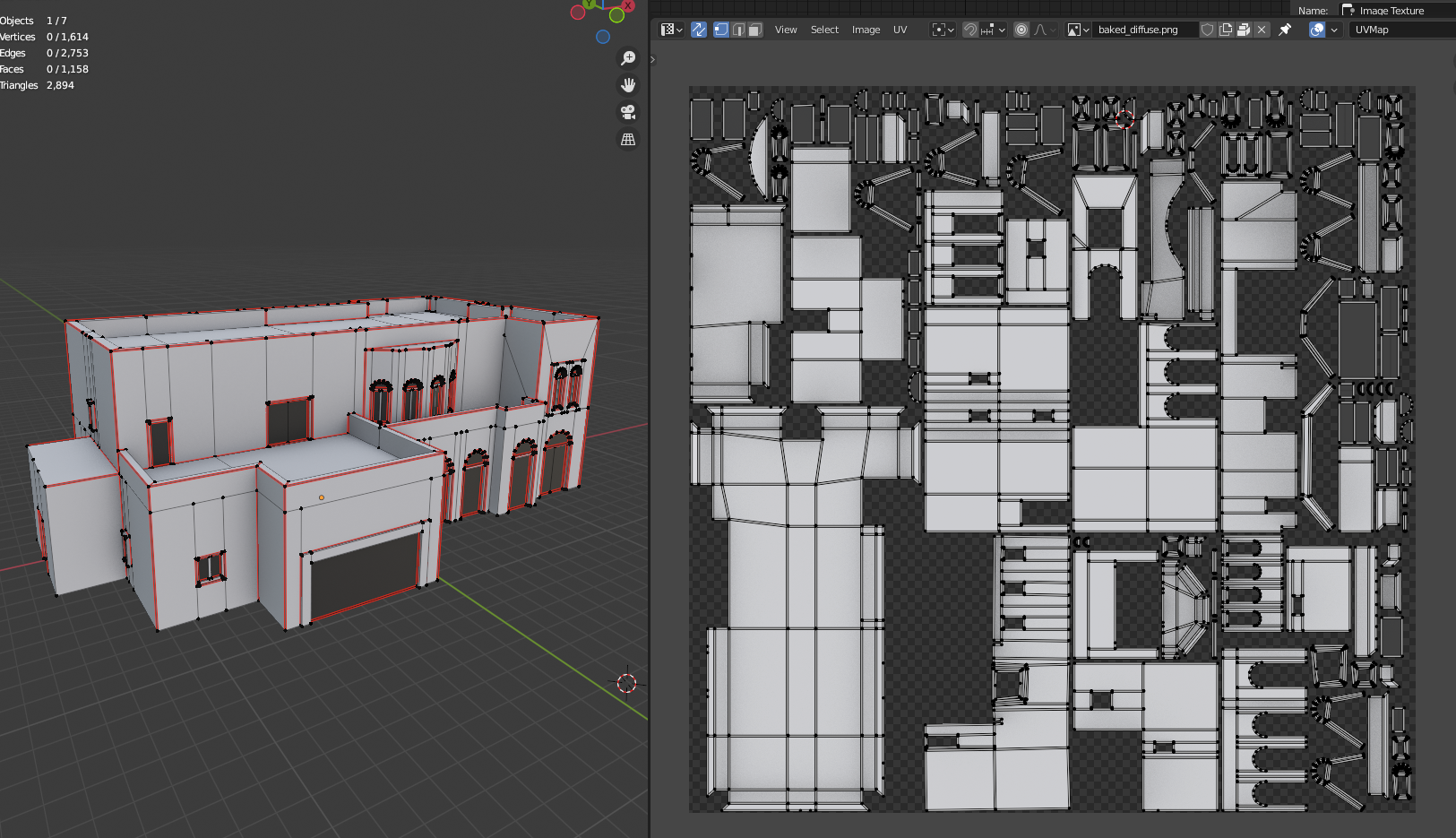Open the UV menu
Image resolution: width=1456 pixels, height=838 pixels.
click(x=900, y=30)
